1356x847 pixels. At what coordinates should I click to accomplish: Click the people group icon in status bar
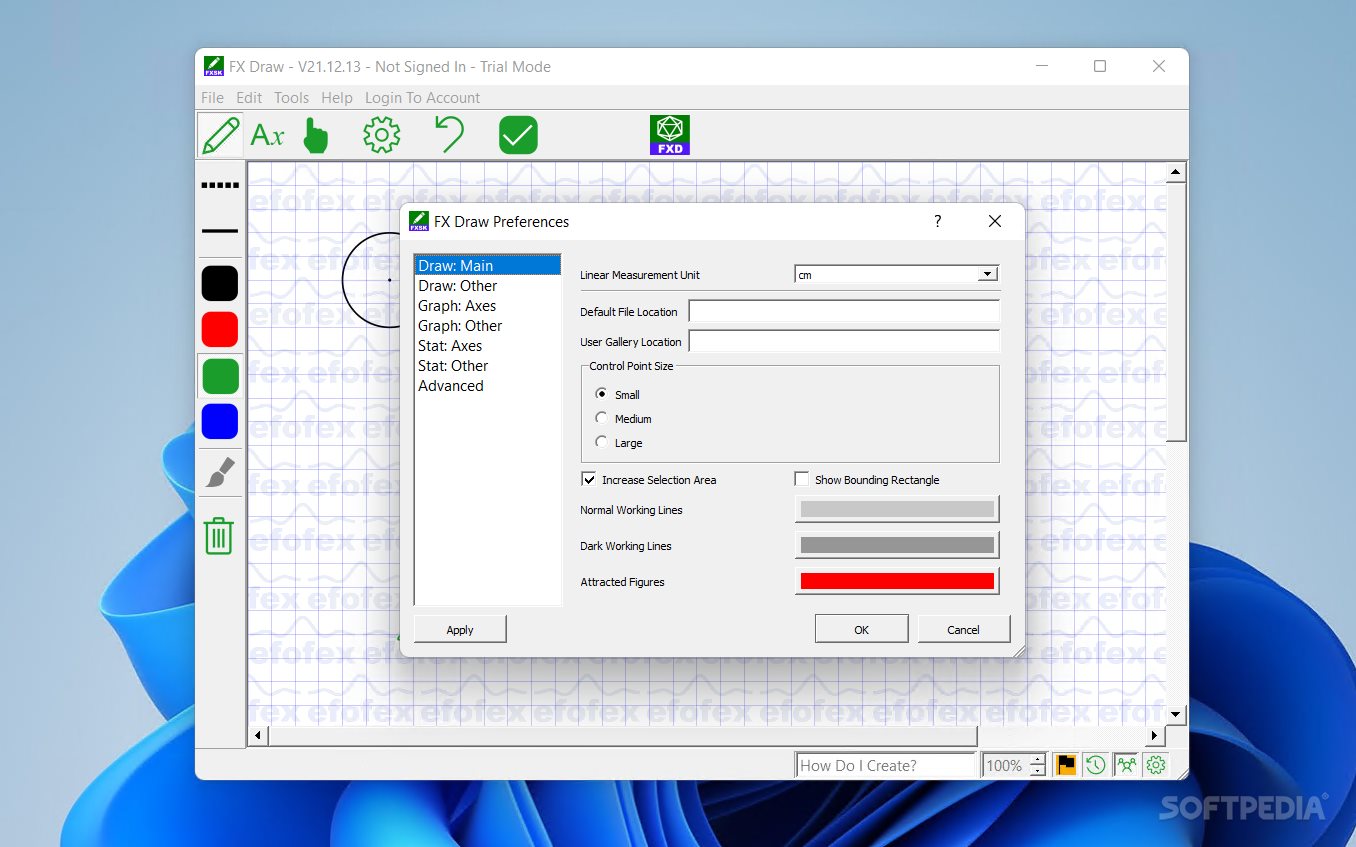tap(1126, 765)
